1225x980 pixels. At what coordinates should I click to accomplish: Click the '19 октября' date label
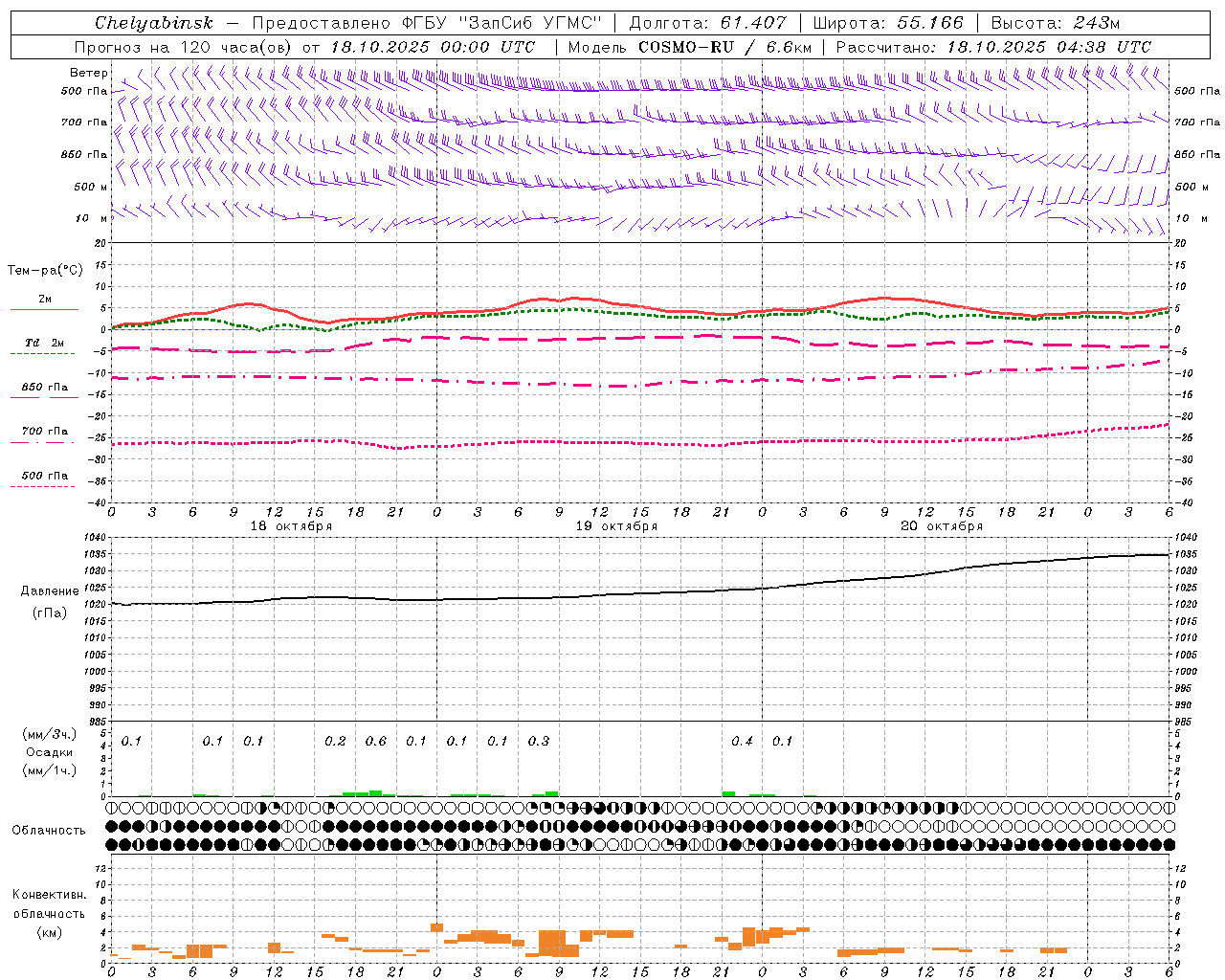(616, 526)
